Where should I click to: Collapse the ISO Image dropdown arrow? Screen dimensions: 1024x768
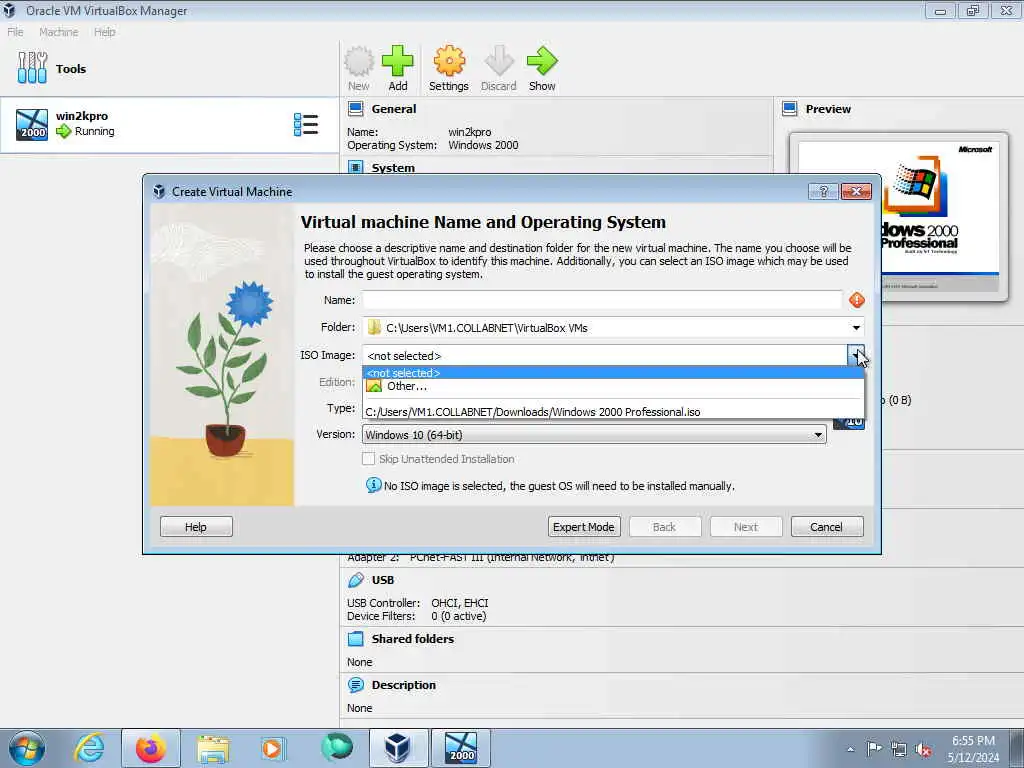(x=856, y=356)
